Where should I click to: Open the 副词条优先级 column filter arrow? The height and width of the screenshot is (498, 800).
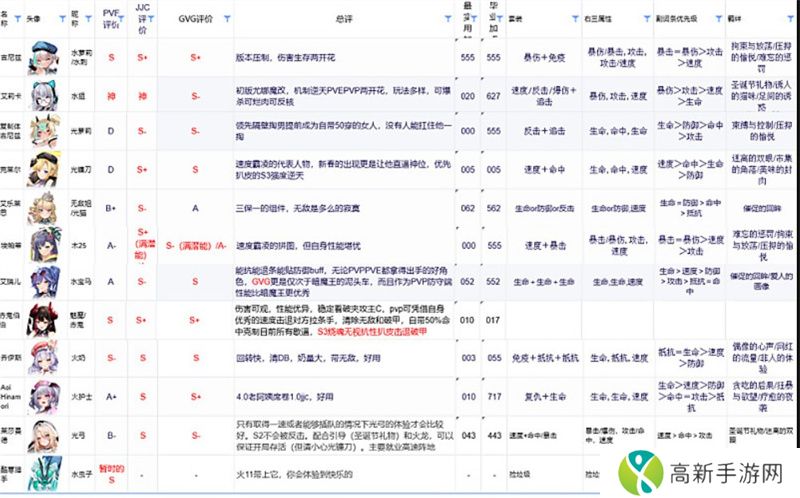[x=718, y=19]
